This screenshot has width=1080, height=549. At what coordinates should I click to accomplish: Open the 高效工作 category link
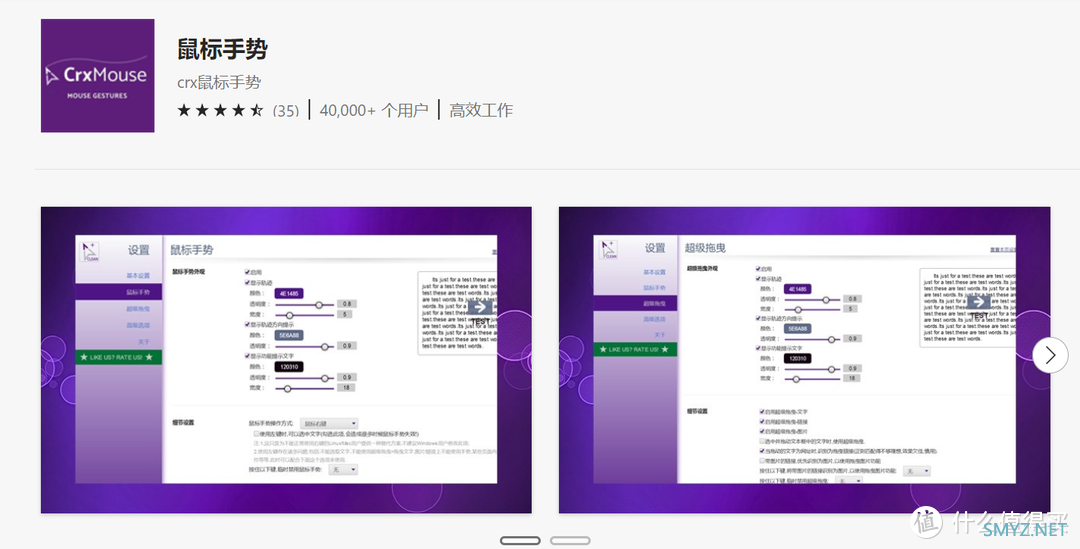tap(481, 110)
